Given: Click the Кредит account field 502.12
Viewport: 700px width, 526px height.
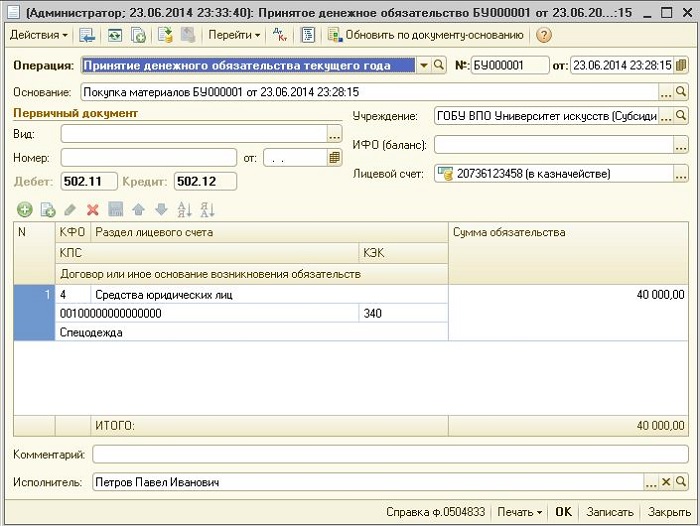Looking at the screenshot, I should (205, 181).
